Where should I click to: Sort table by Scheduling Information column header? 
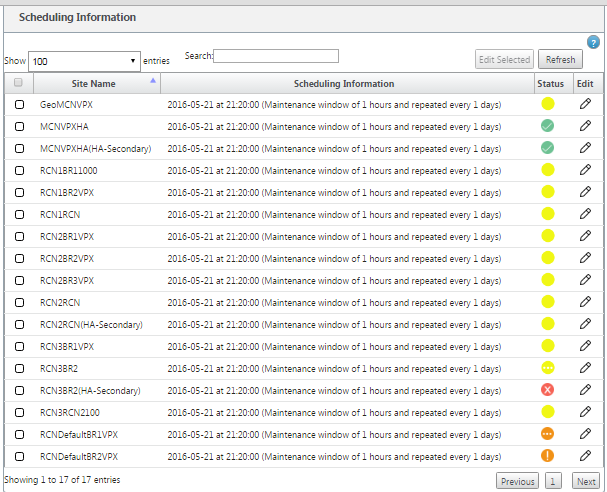pos(344,84)
